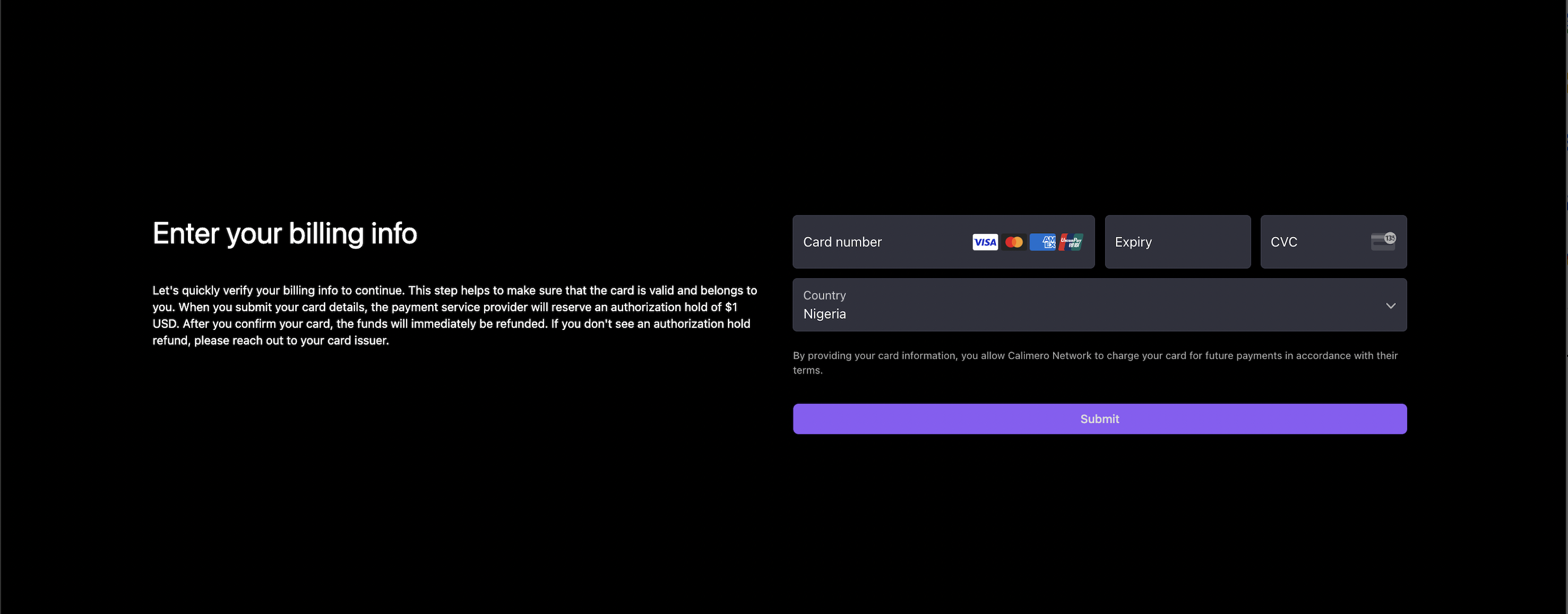Toggle card type selection Mastercard
This screenshot has width=1568, height=614.
1012,241
